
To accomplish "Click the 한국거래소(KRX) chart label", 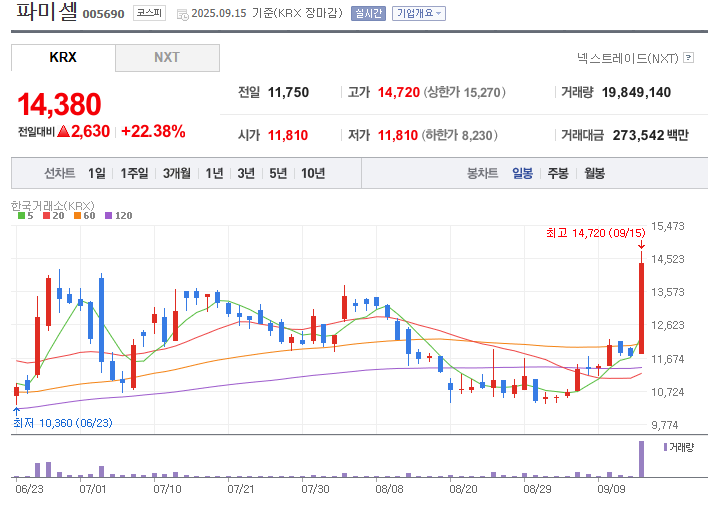I will pos(53,206).
